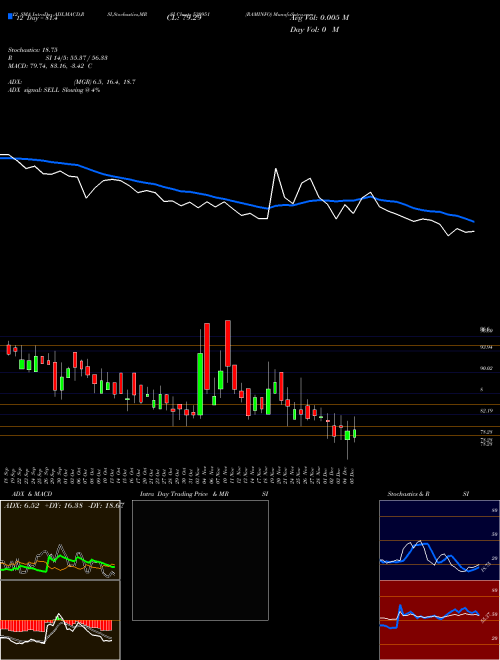This screenshot has width=500, height=660.
Task: Click the 'Stochastics & R' panel title
Action: pyautogui.click(x=409, y=494)
